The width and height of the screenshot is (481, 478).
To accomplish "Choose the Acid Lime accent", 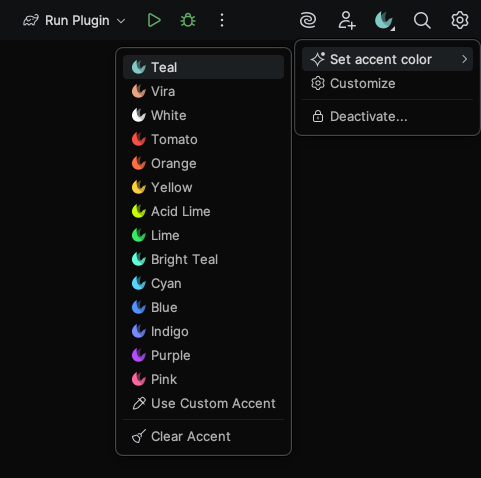I will click(203, 211).
